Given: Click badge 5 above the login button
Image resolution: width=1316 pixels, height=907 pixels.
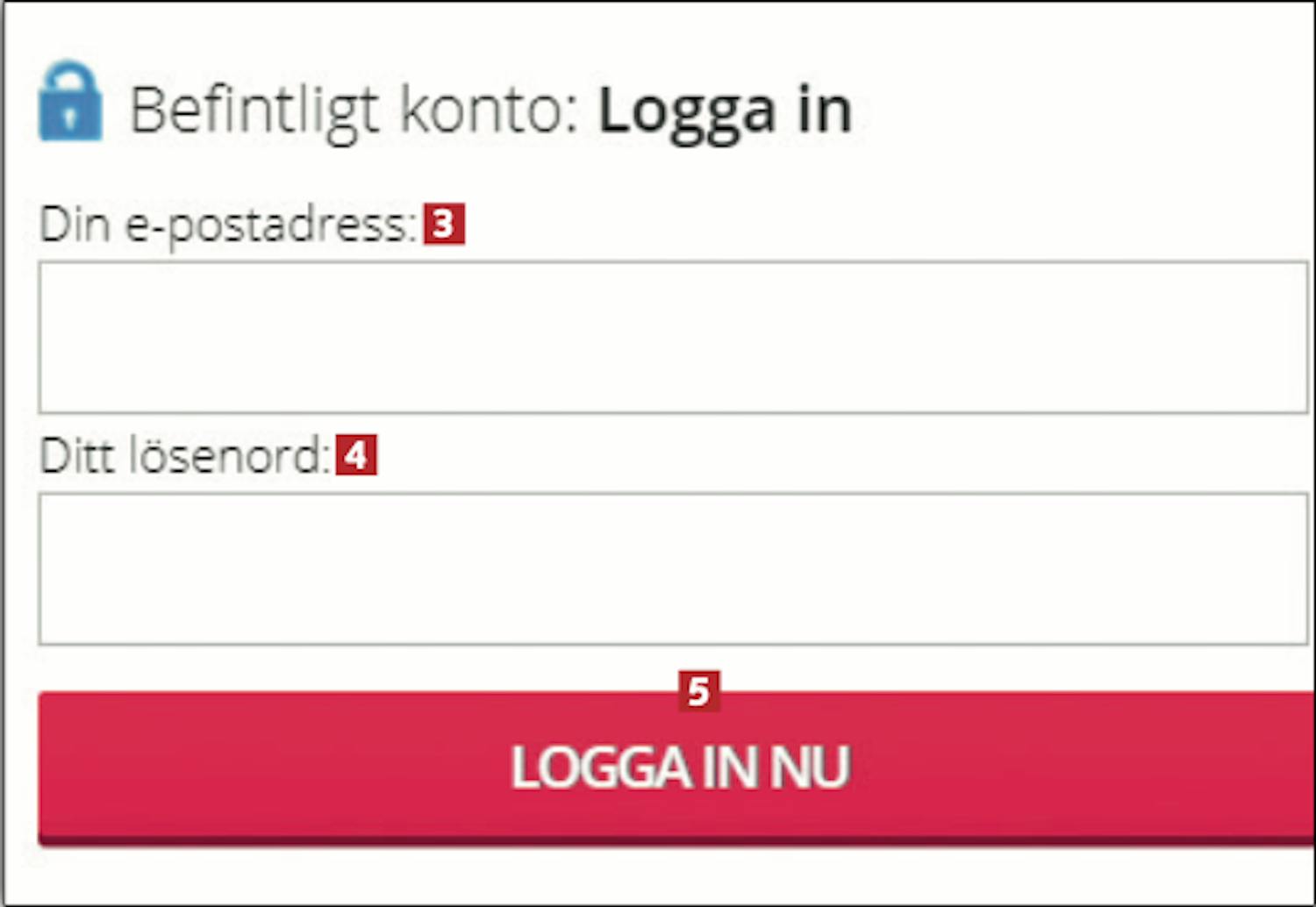Looking at the screenshot, I should [699, 691].
